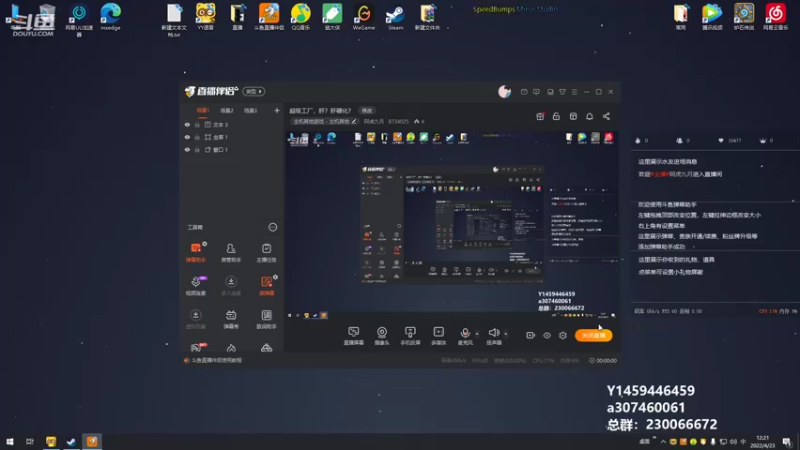Add 直播屏幕 screen capture source
800x450 pixels.
[x=354, y=336]
